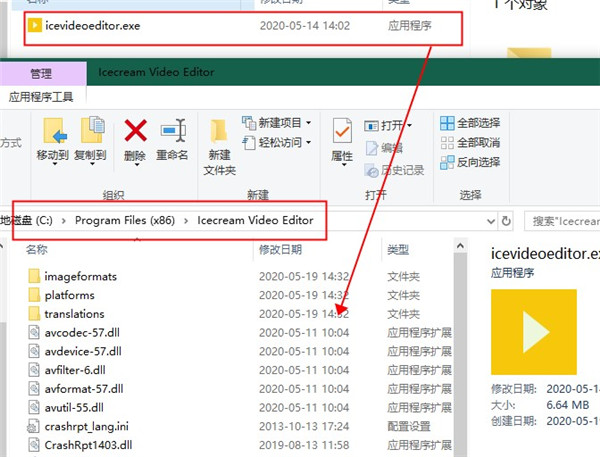Open the 删除 dropdown arrow
Image resolution: width=600 pixels, height=457 pixels.
(x=136, y=165)
